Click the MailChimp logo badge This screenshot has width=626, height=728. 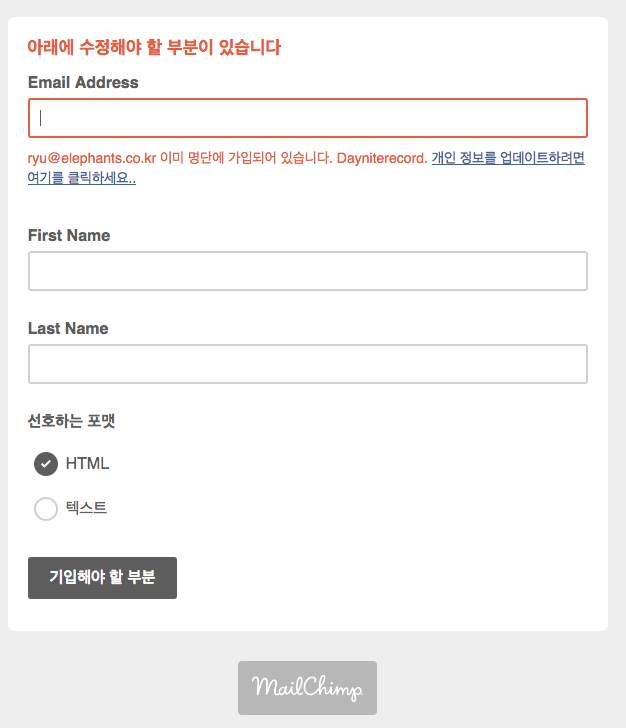[307, 688]
